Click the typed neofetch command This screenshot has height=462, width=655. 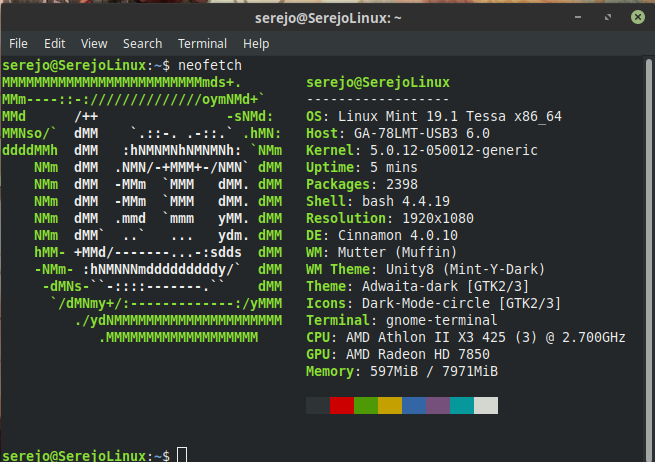click(x=210, y=65)
